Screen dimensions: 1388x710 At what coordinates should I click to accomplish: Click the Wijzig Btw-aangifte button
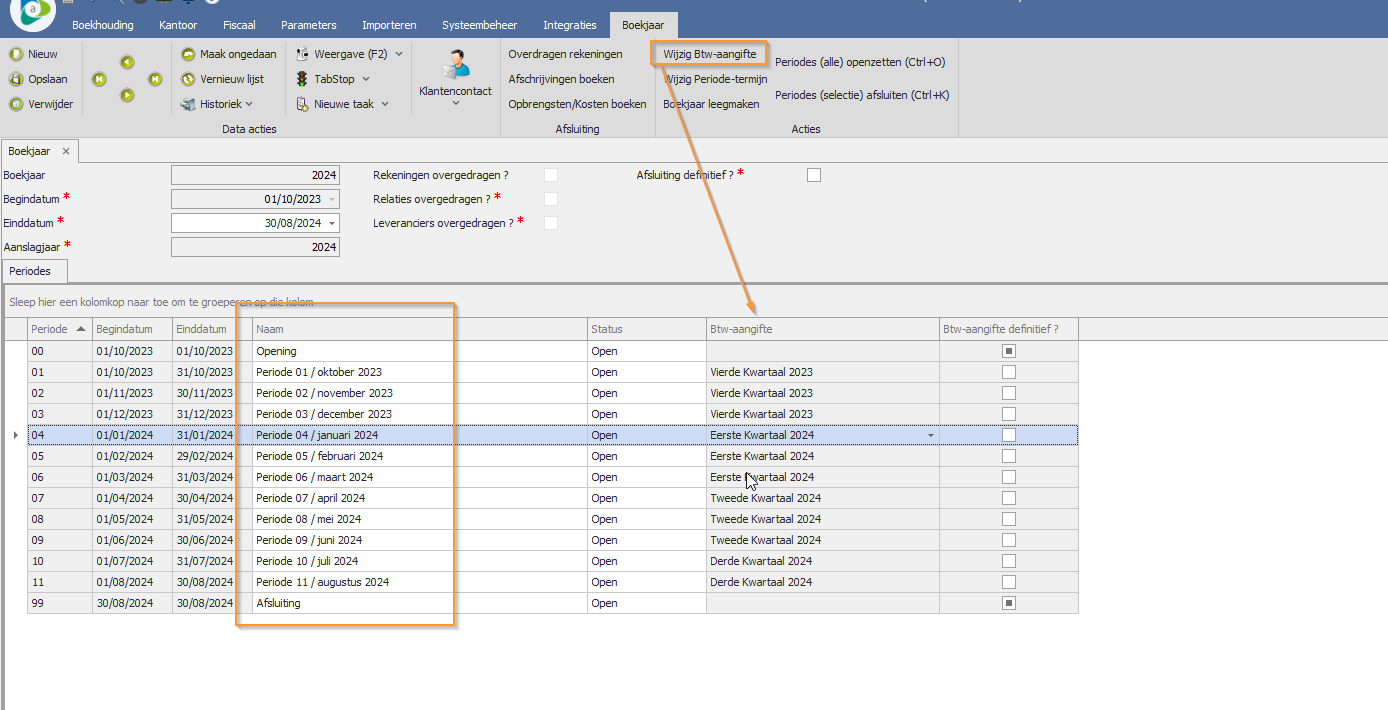(709, 54)
